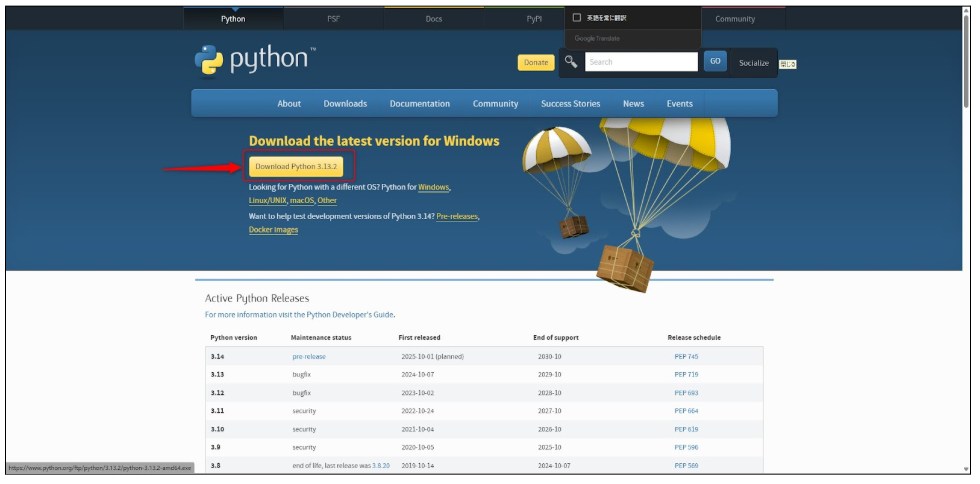Click the end of support '2030-10'

point(550,356)
